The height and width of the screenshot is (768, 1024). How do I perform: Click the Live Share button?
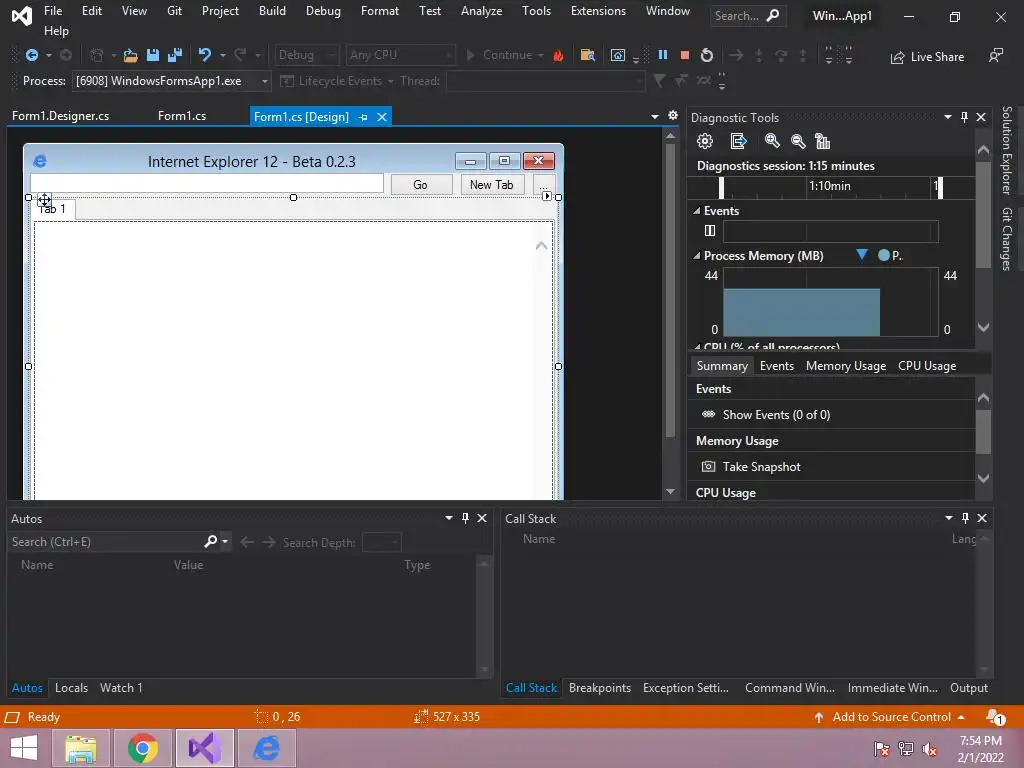[927, 57]
